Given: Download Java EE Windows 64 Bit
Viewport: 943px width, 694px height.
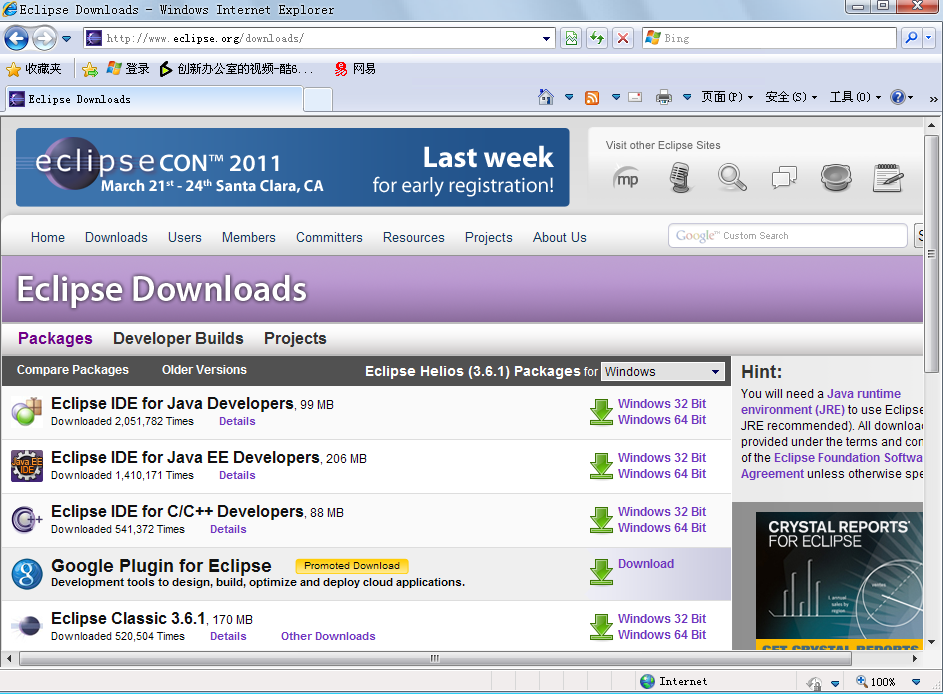Looking at the screenshot, I should (662, 474).
